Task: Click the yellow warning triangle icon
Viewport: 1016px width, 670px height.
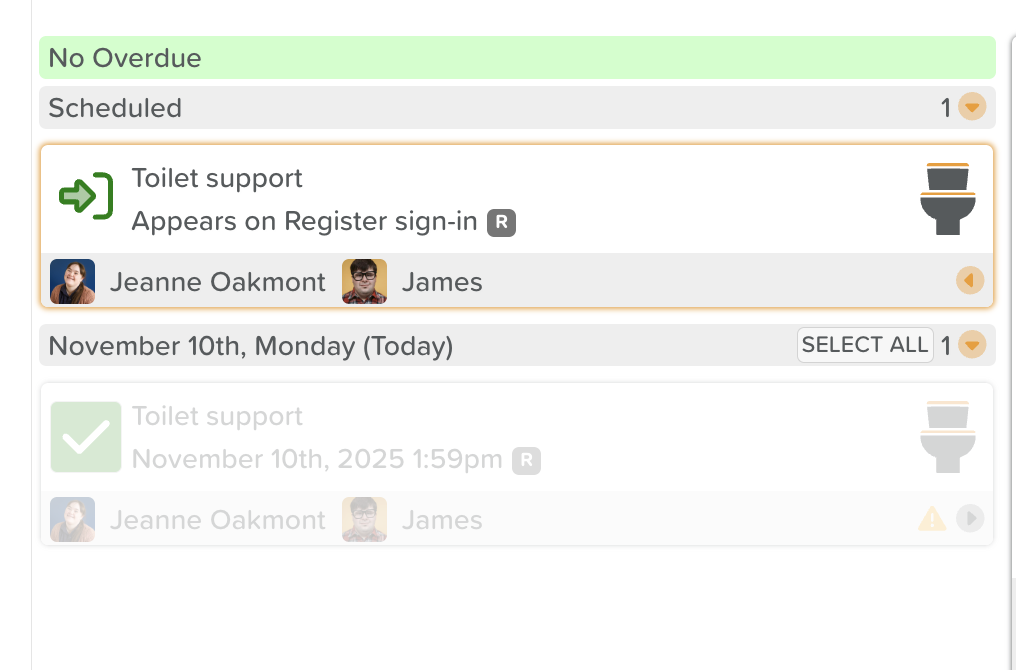Action: (931, 519)
